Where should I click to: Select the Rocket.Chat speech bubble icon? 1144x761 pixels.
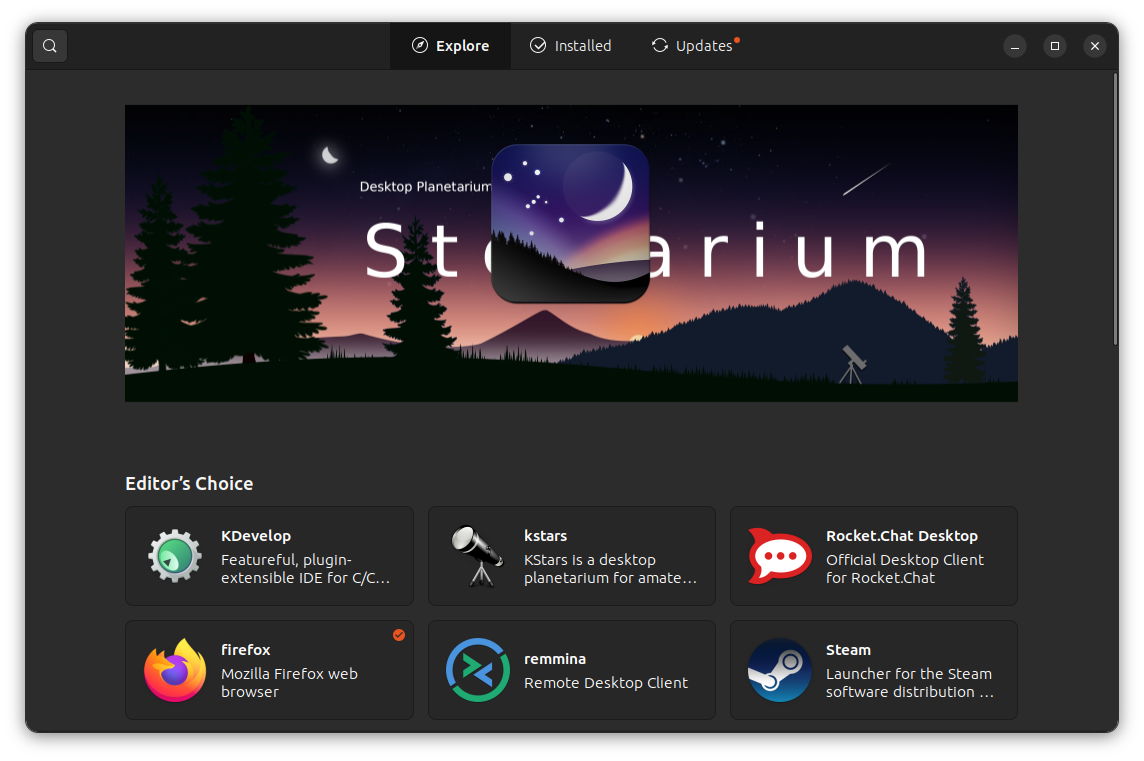point(779,556)
